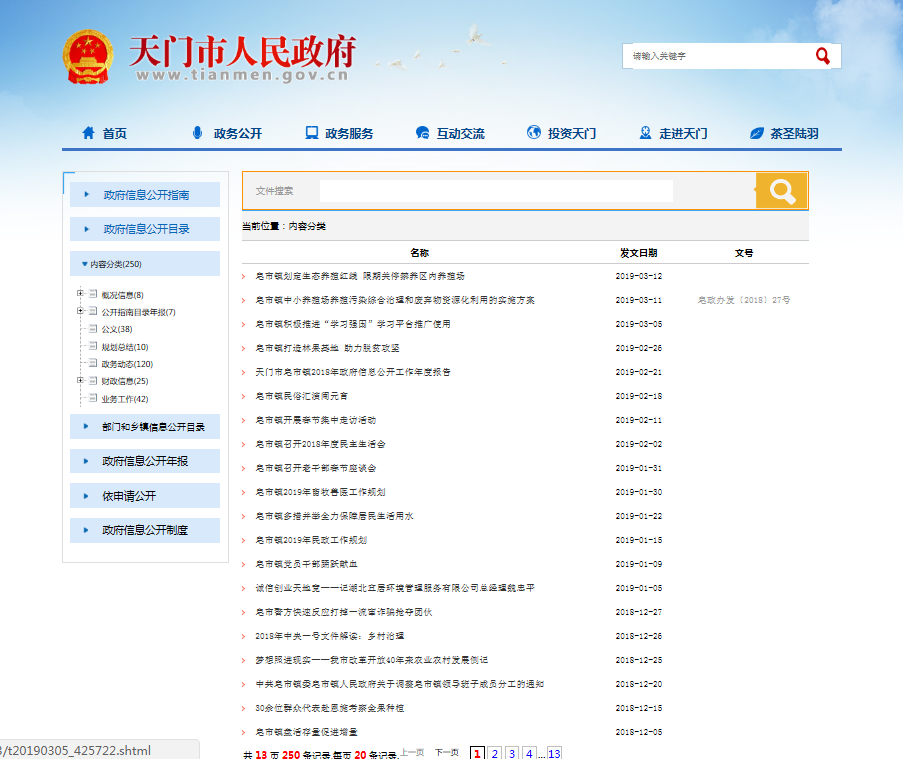Expand the 概况信息(8) tree node

point(80,294)
